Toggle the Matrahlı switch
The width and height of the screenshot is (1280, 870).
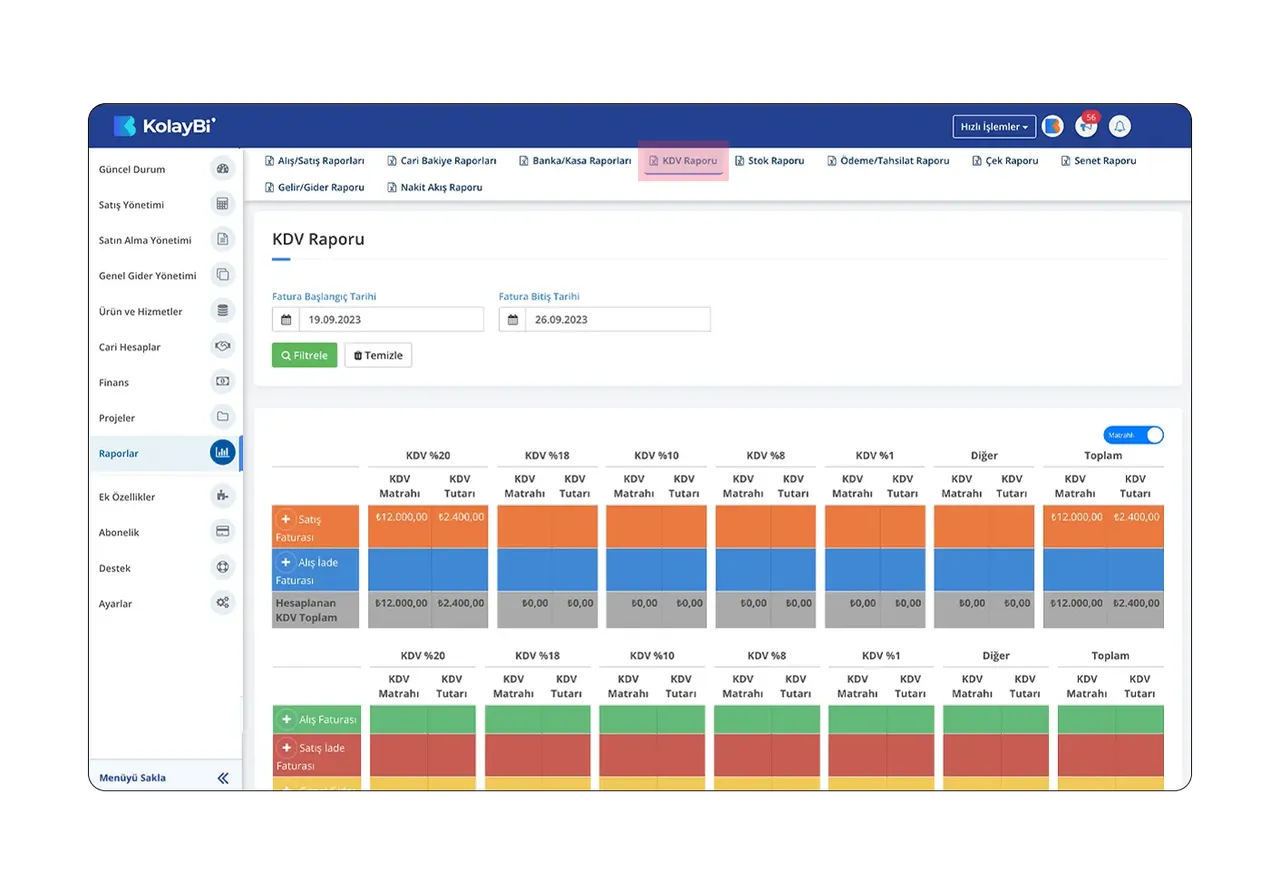tap(1134, 435)
